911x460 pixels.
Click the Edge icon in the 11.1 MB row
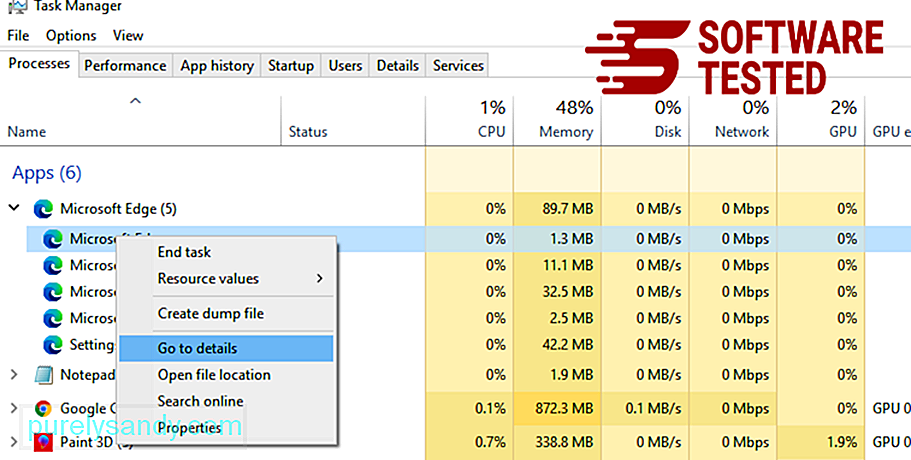(53, 265)
